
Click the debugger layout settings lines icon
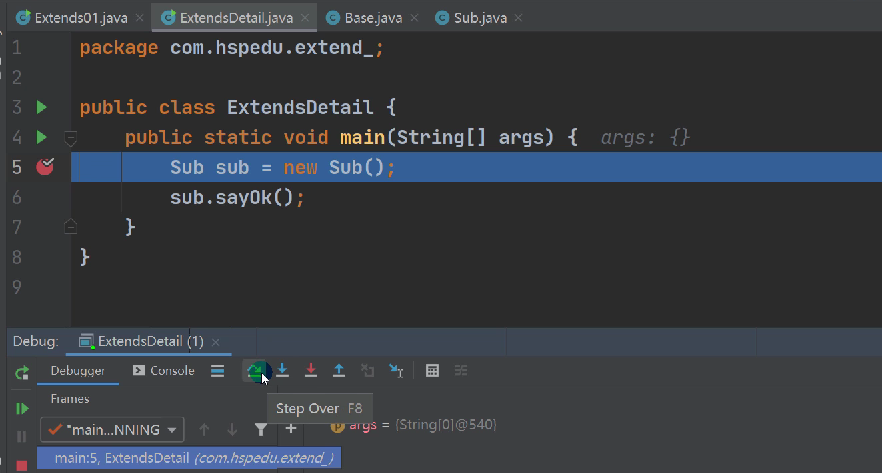(218, 371)
